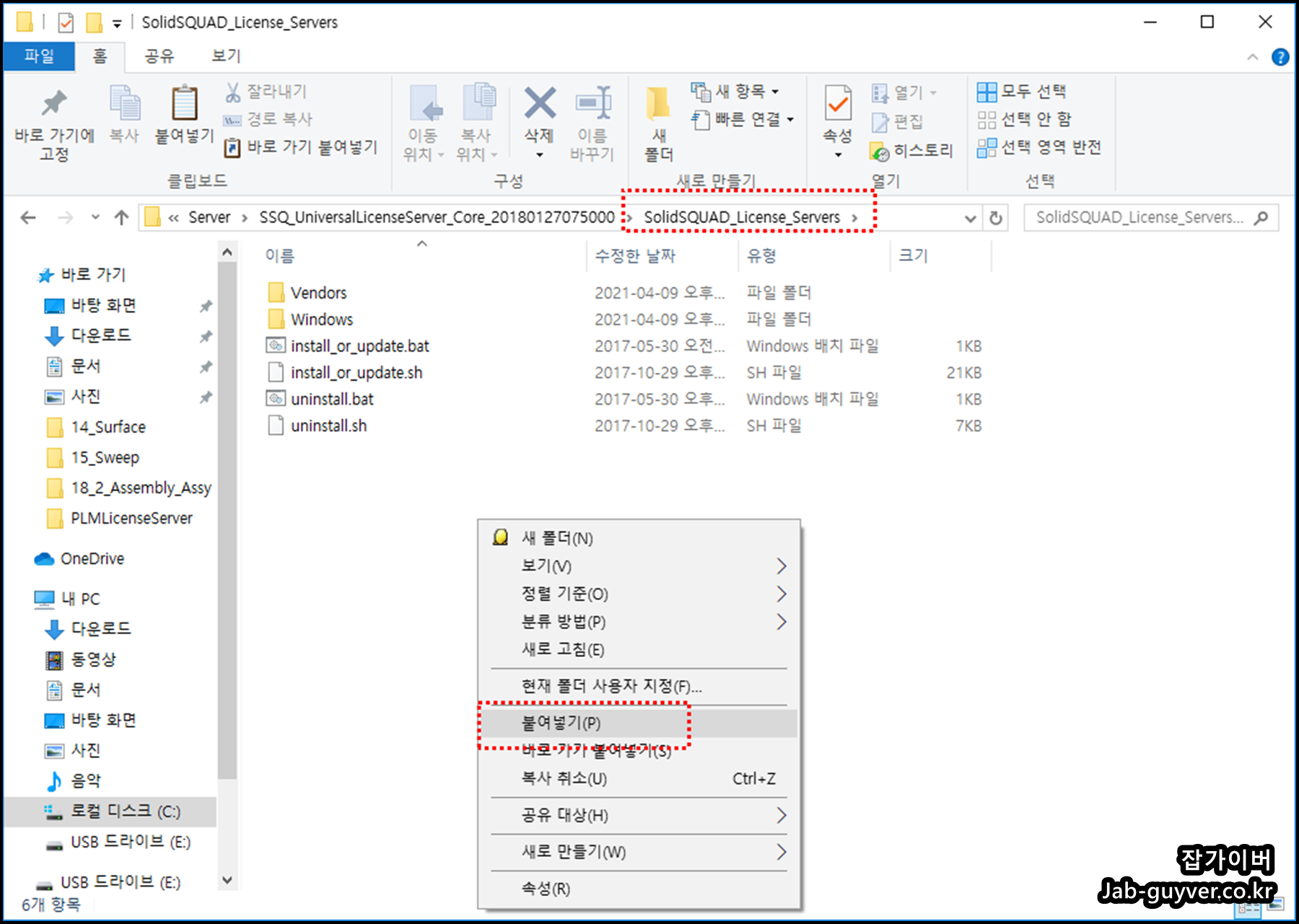This screenshot has width=1299, height=924.
Task: Select the Vendors folder
Action: click(x=318, y=292)
